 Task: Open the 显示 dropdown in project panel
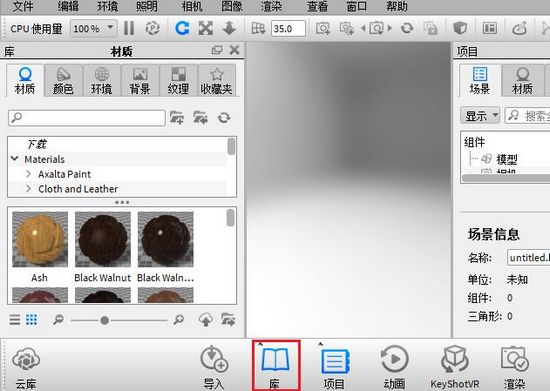coord(480,115)
